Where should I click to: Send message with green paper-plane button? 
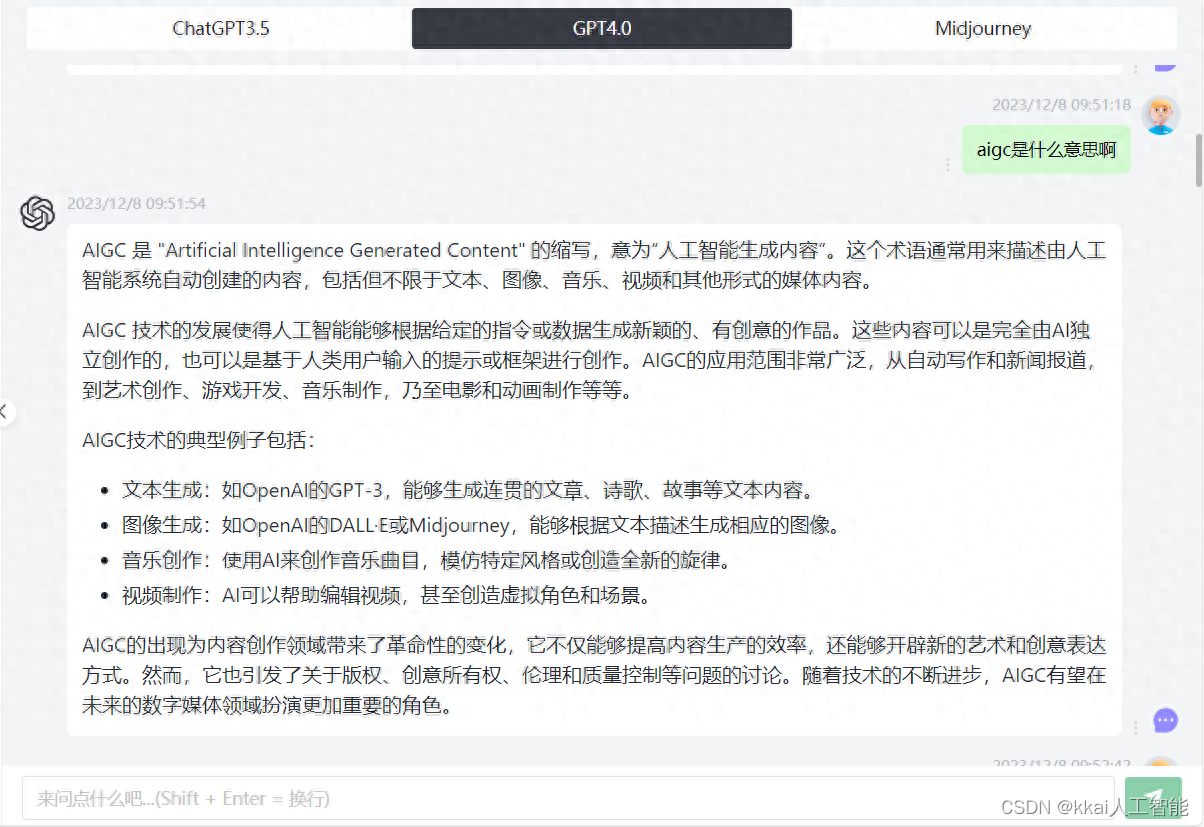[x=1153, y=798]
